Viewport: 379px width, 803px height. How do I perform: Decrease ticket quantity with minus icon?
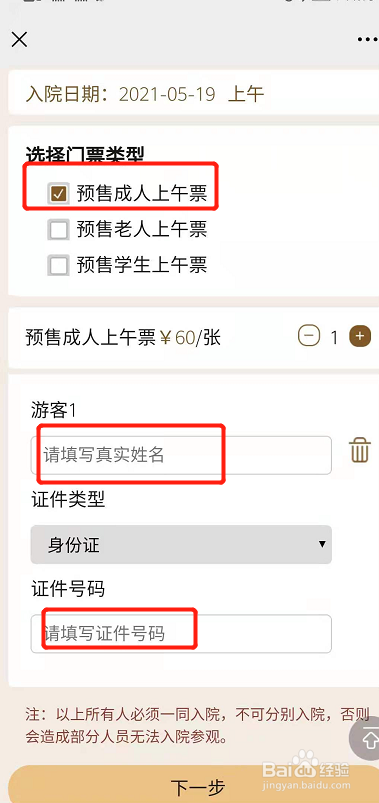(x=309, y=336)
